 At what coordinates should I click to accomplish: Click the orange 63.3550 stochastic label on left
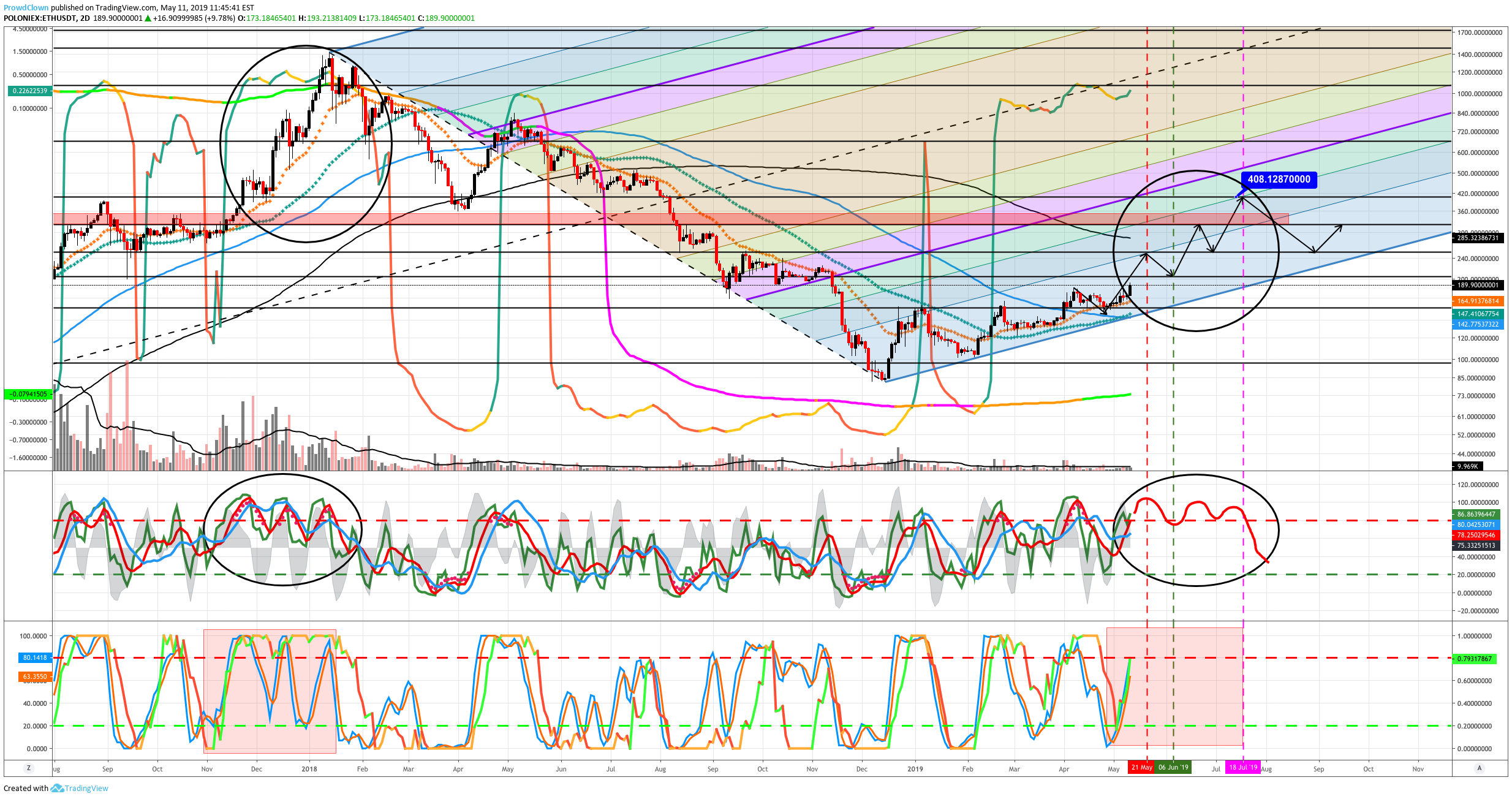point(35,677)
